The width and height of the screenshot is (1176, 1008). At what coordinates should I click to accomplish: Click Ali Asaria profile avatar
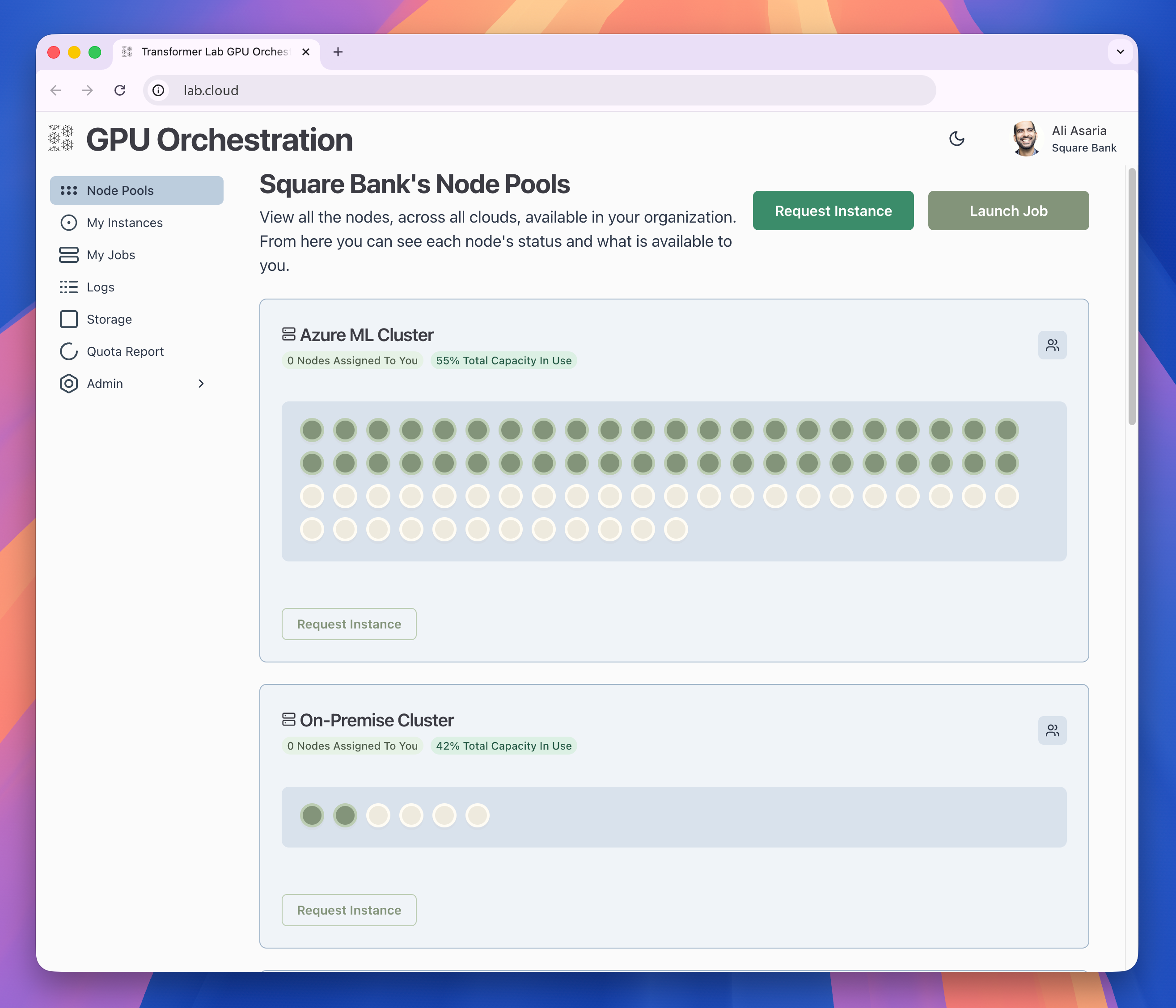pos(1026,139)
